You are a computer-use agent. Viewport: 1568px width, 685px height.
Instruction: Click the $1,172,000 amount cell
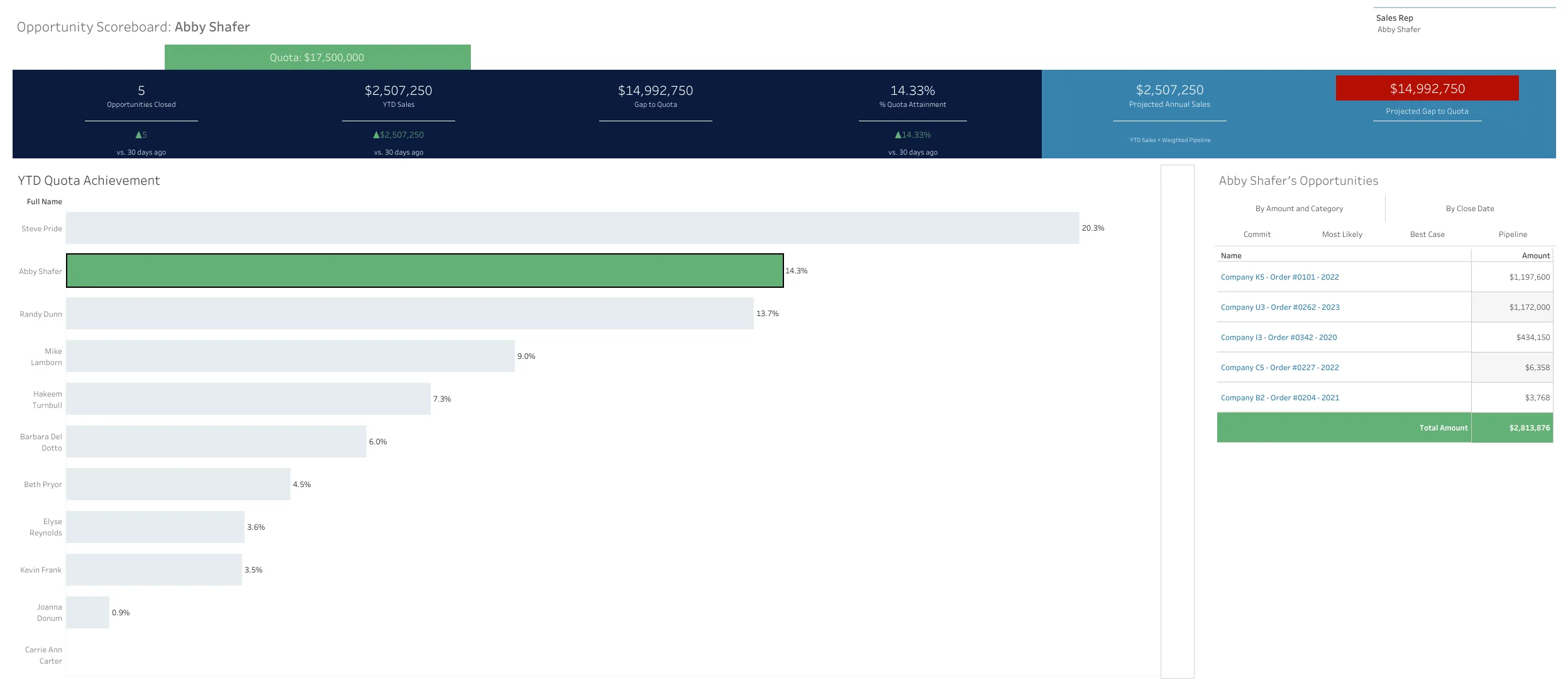point(1512,307)
